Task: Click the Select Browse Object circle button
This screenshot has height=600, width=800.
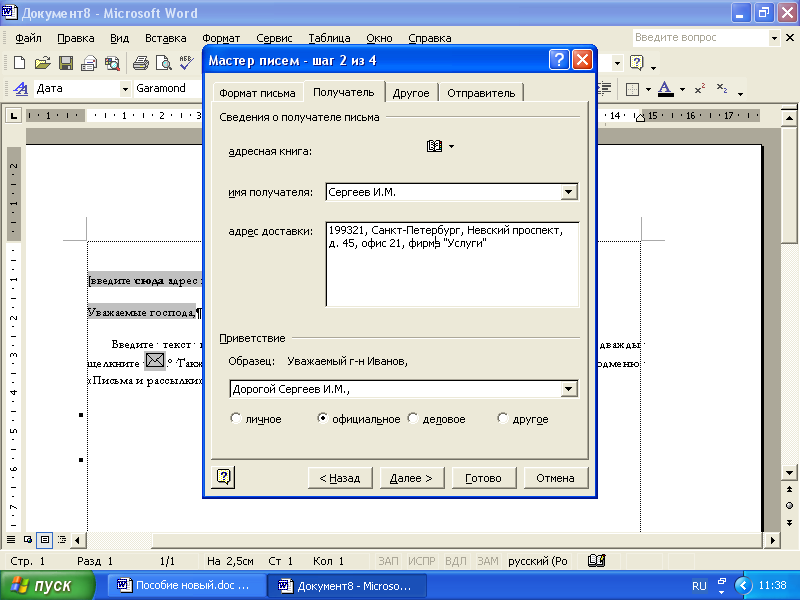Action: (789, 506)
